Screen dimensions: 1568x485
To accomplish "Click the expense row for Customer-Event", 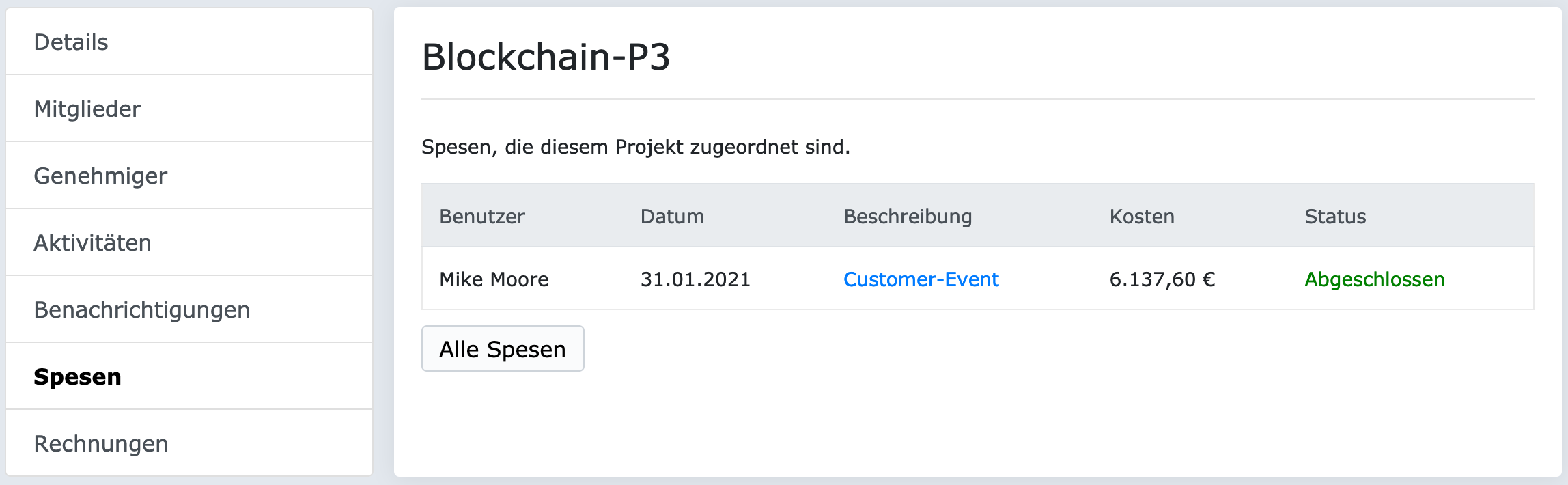I will (921, 279).
